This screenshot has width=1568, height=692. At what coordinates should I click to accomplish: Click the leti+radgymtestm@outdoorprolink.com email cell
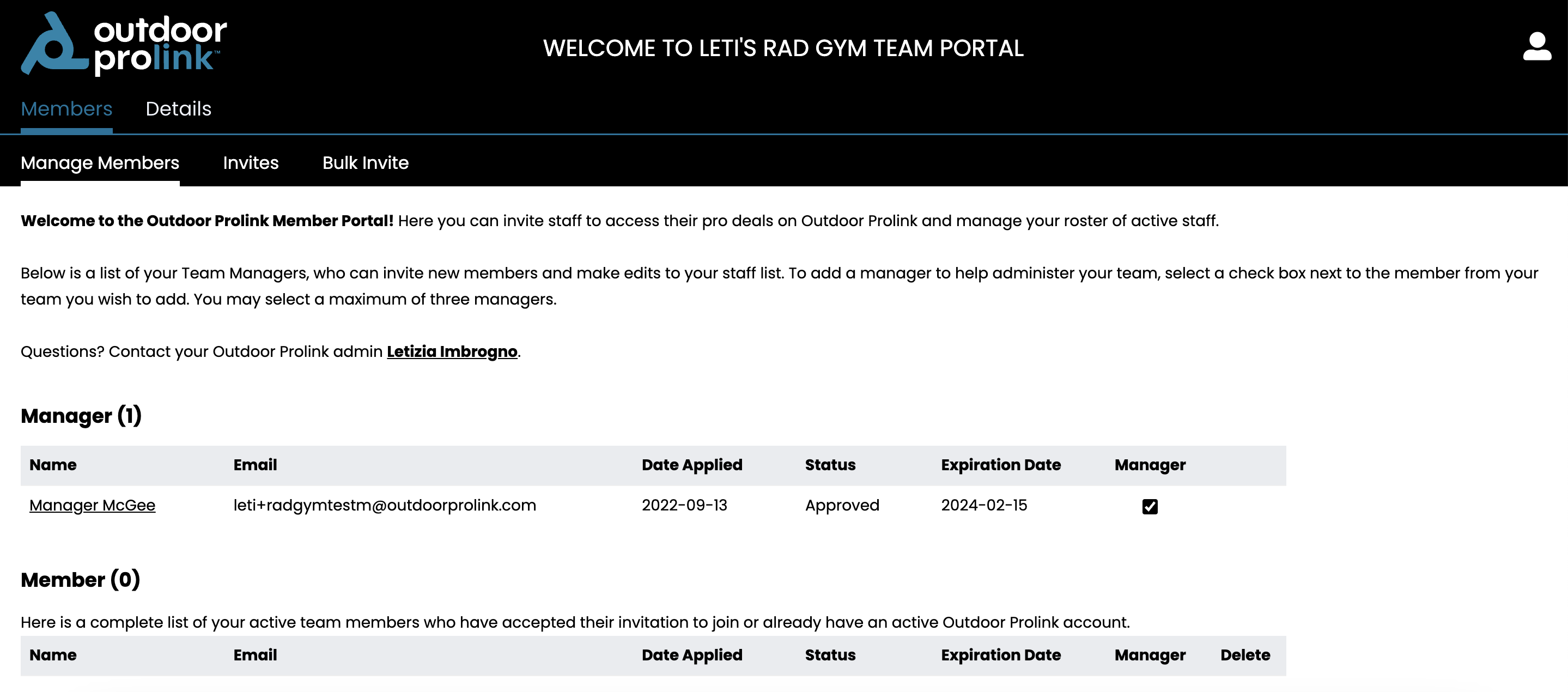coord(385,505)
